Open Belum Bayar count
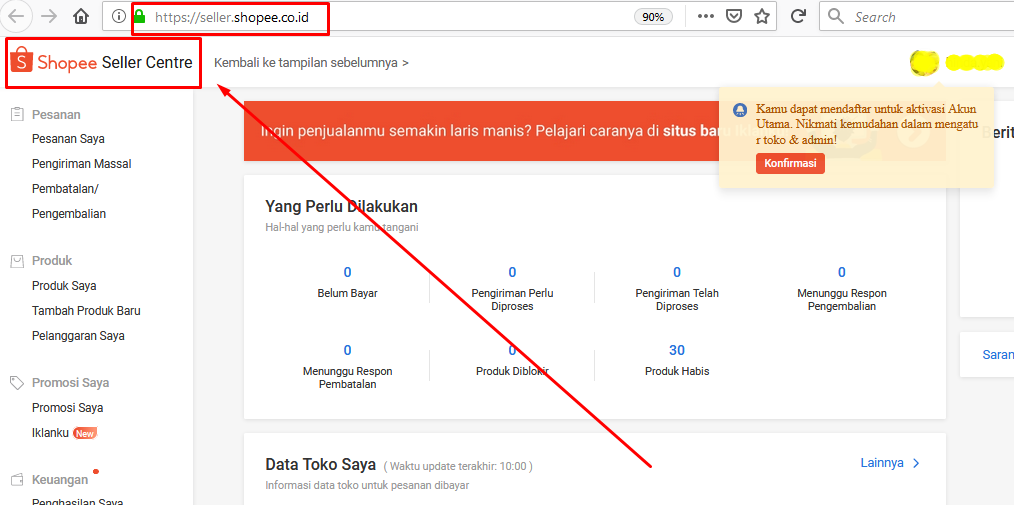This screenshot has width=1014, height=505. tap(347, 281)
